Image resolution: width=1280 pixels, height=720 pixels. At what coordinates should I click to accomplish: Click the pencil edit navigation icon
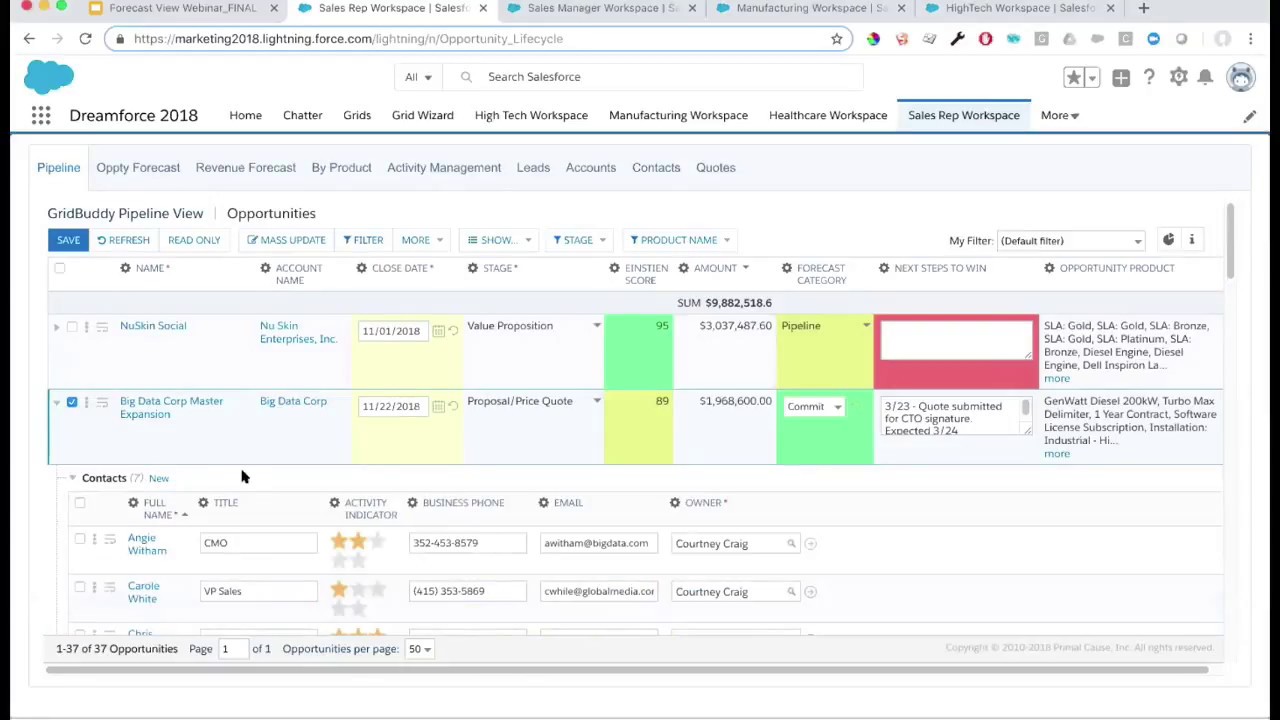point(1249,116)
